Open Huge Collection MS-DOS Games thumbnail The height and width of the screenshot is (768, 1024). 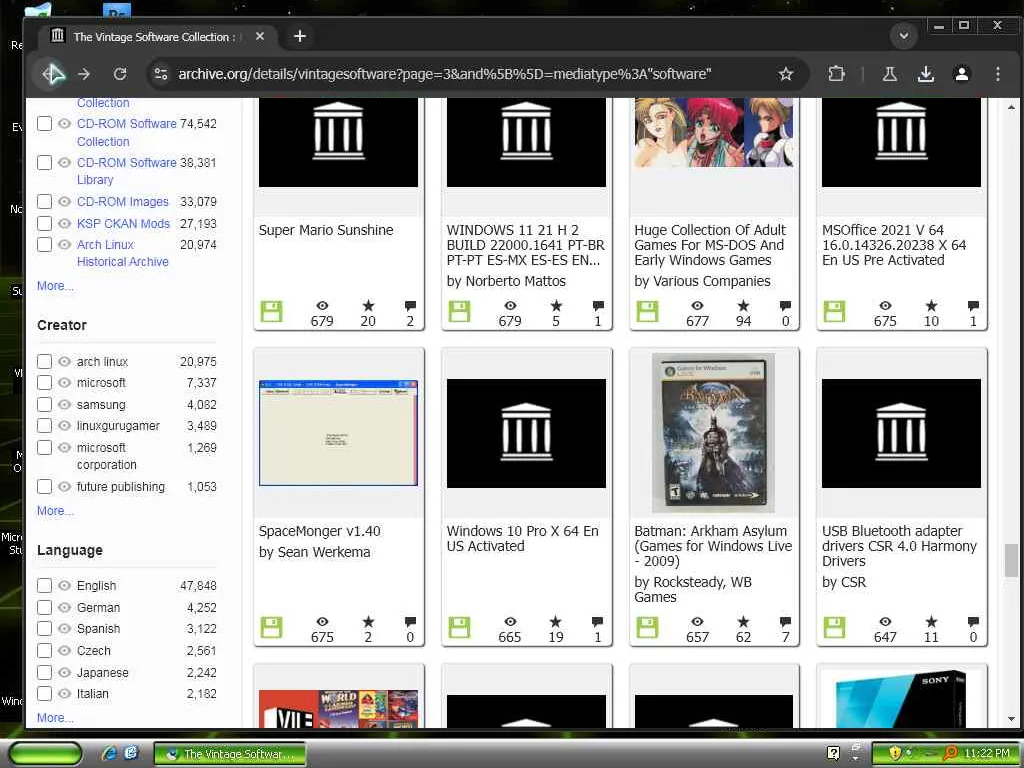tap(713, 133)
